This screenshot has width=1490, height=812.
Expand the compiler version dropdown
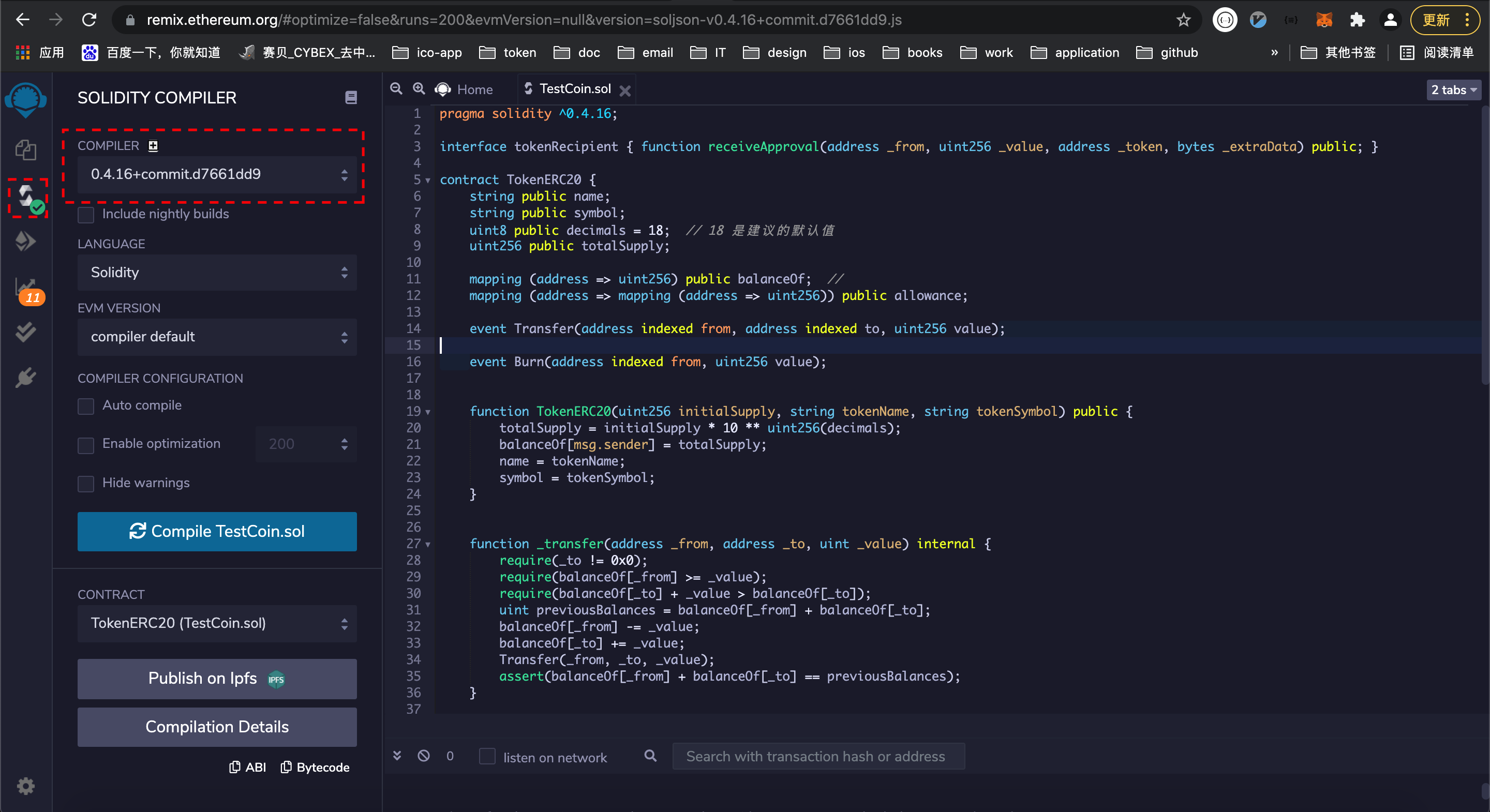click(x=217, y=173)
